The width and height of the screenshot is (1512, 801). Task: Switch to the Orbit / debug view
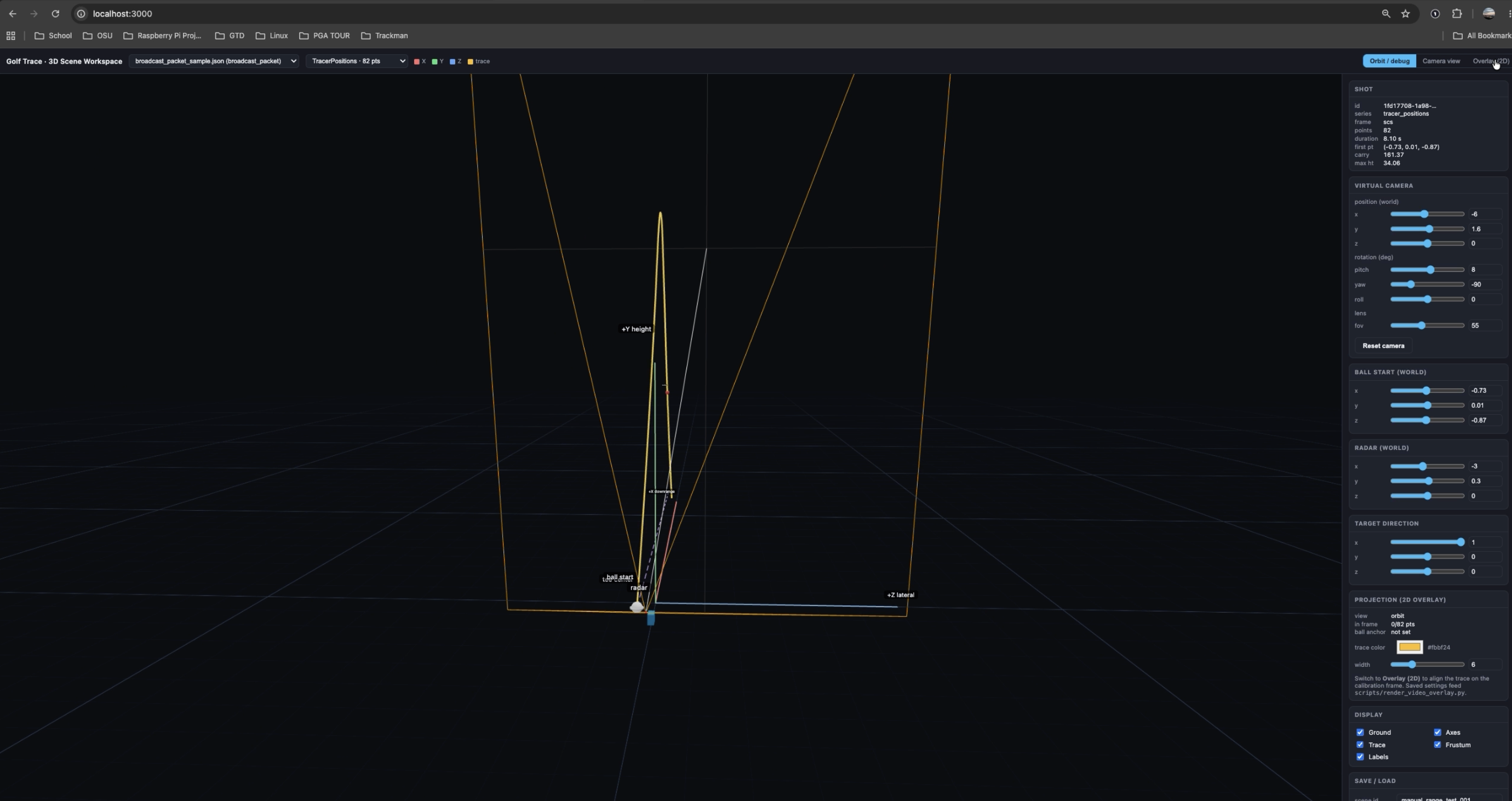coord(1389,61)
